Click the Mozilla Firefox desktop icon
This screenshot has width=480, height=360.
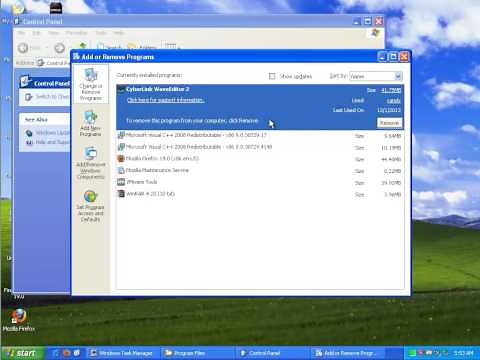[x=19, y=320]
